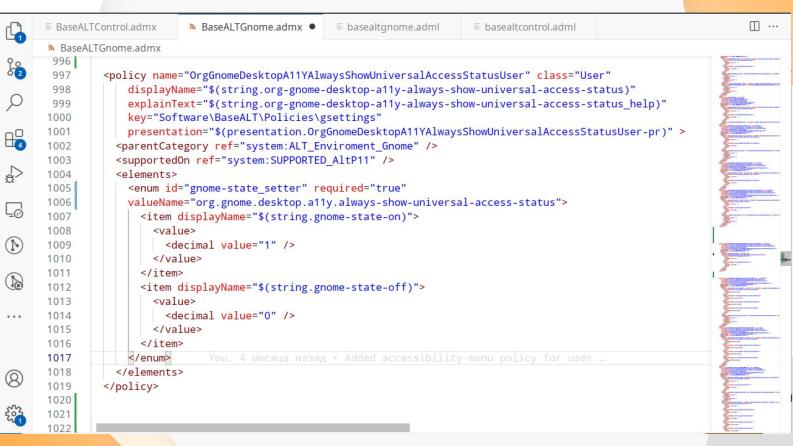793x446 pixels.
Task: Open Source Control view
Action: (x=14, y=68)
